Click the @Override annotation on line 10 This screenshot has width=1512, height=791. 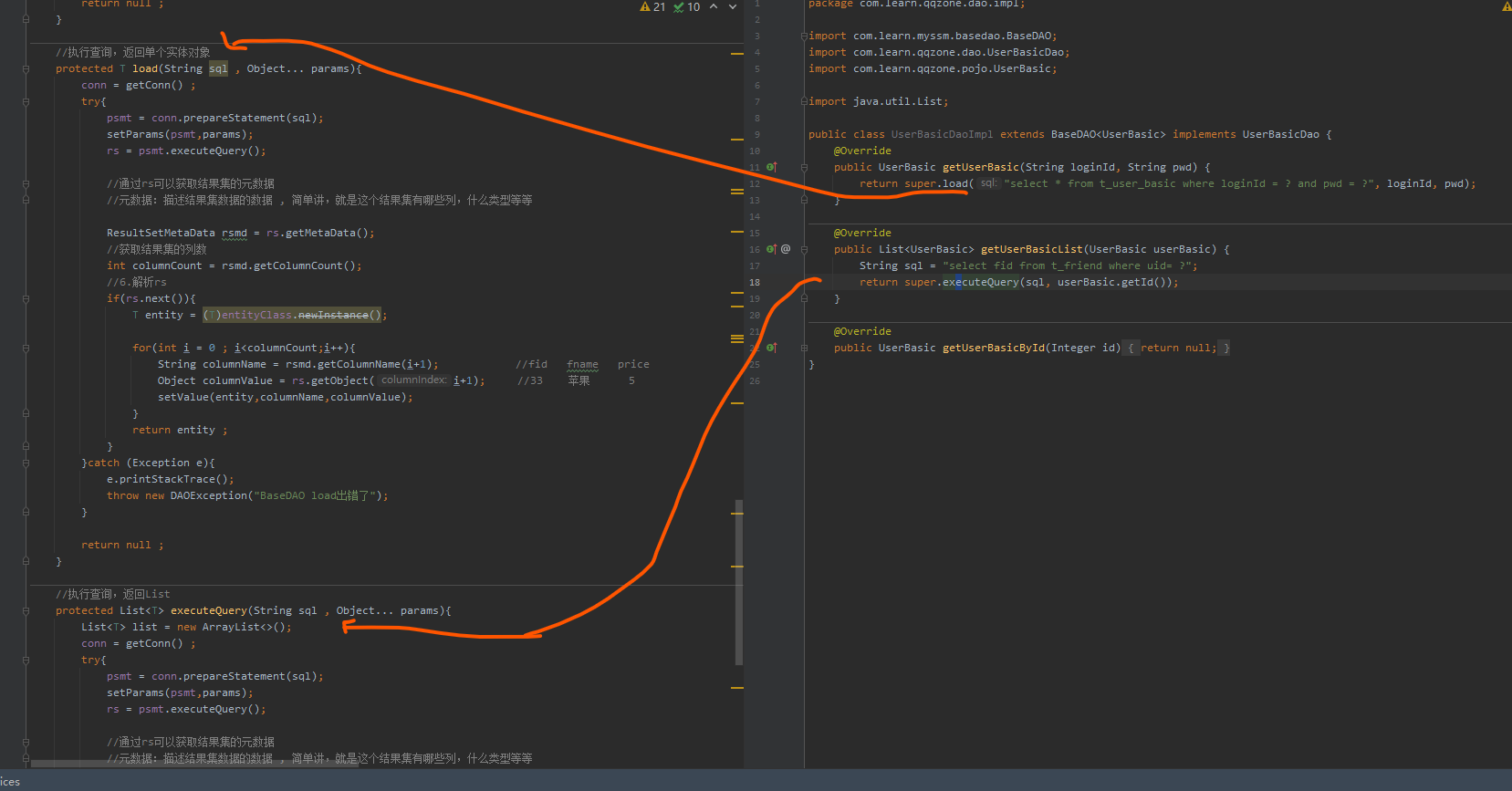coord(862,151)
